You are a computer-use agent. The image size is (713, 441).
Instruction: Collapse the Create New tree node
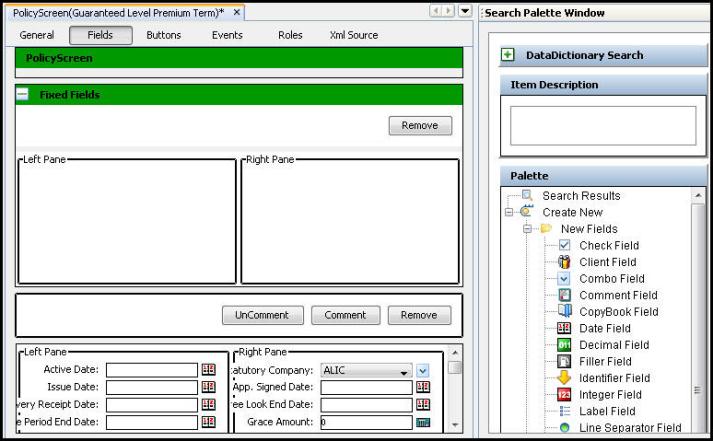pos(509,212)
